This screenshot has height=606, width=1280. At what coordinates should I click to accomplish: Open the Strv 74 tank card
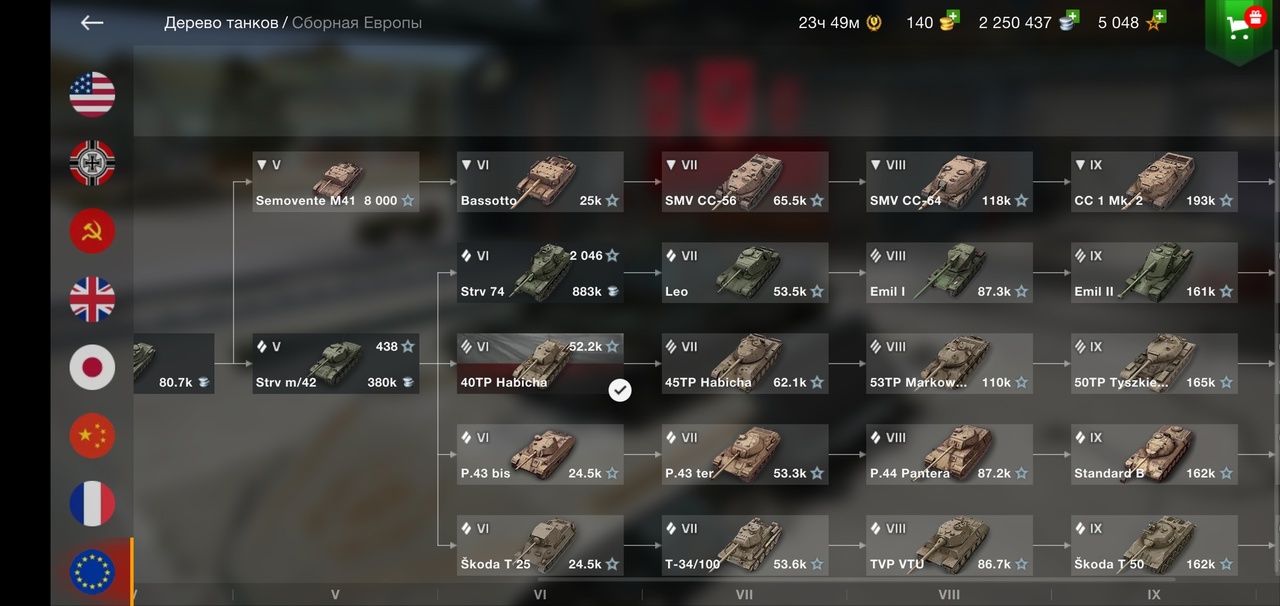(540, 273)
